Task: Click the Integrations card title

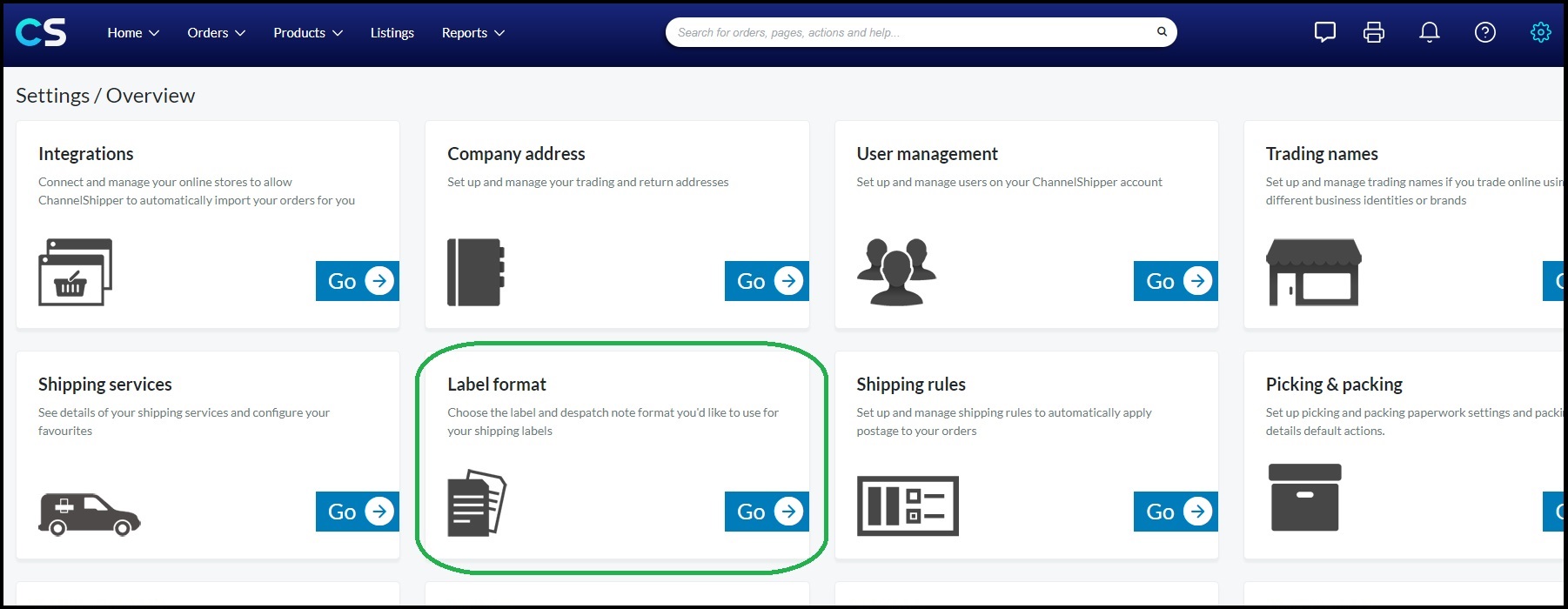Action: point(86,154)
